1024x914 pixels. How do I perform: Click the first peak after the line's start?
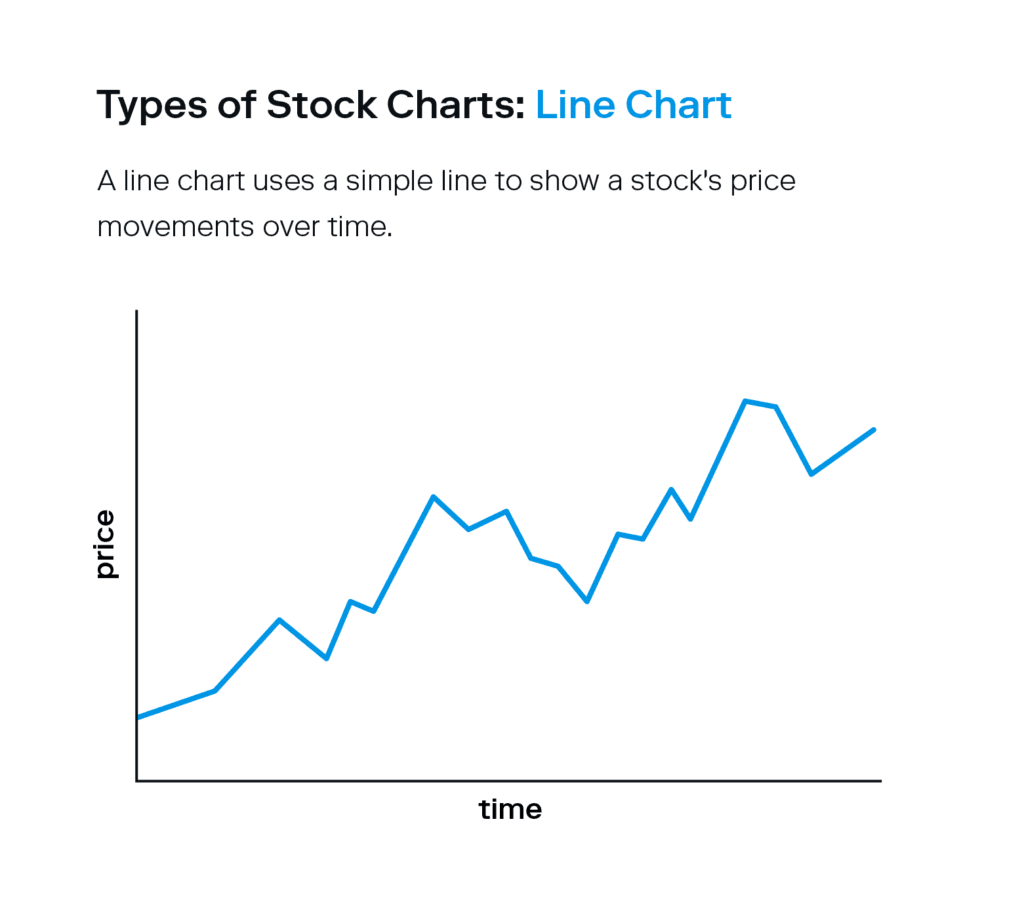[x=280, y=620]
